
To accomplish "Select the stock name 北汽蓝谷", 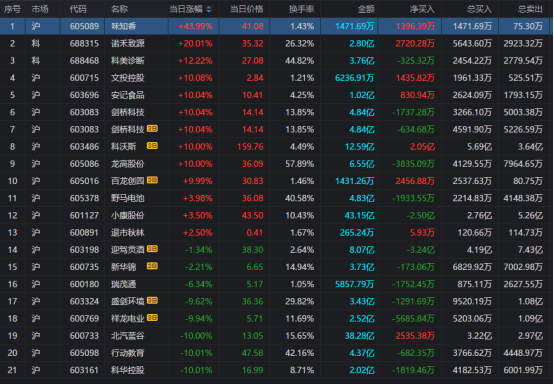I will tap(128, 336).
